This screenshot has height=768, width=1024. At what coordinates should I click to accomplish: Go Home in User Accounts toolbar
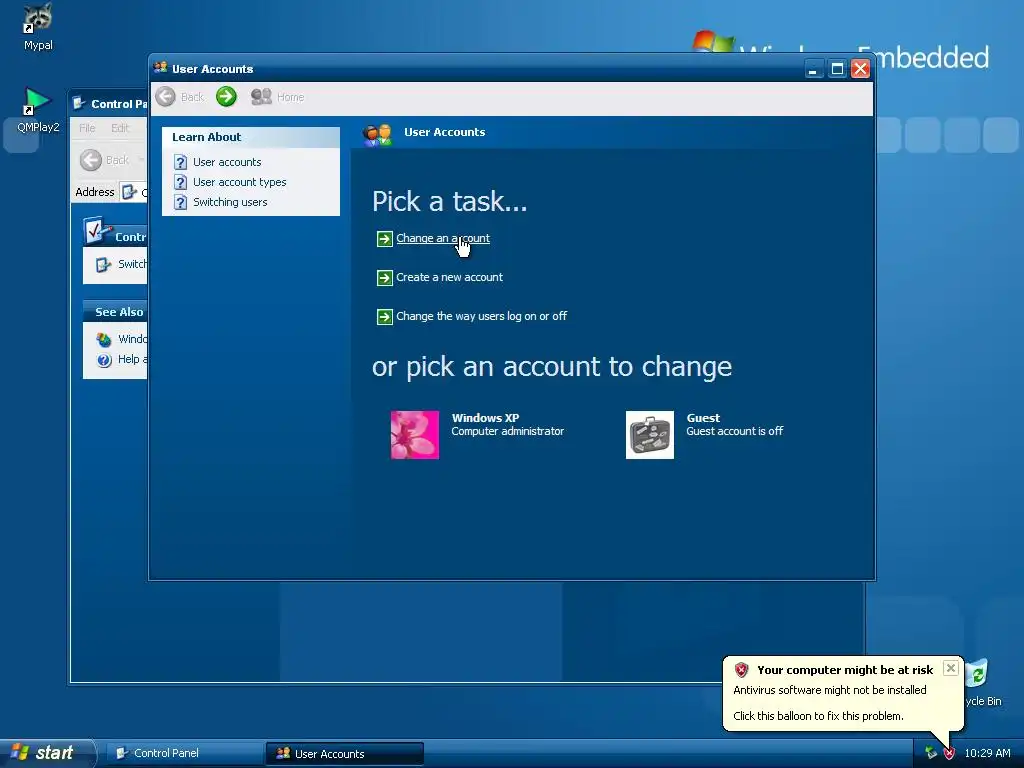coord(278,97)
